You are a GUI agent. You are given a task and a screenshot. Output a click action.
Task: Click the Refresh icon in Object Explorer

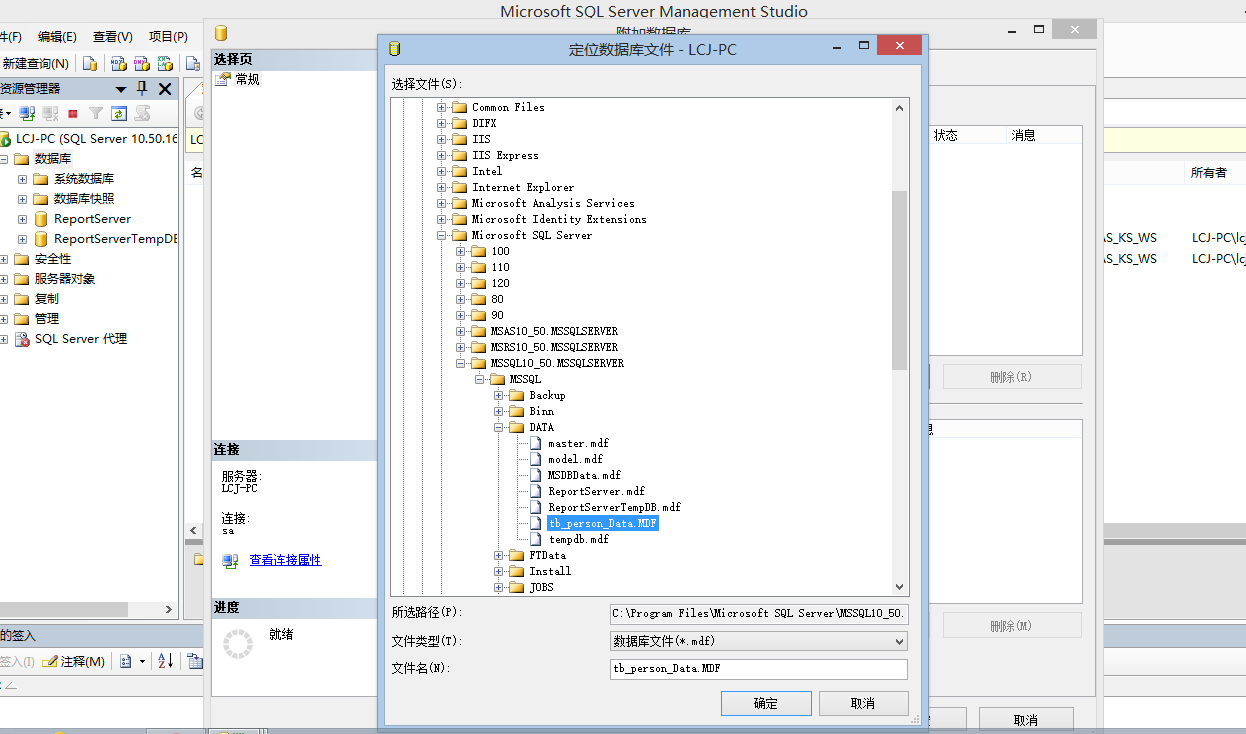(119, 113)
